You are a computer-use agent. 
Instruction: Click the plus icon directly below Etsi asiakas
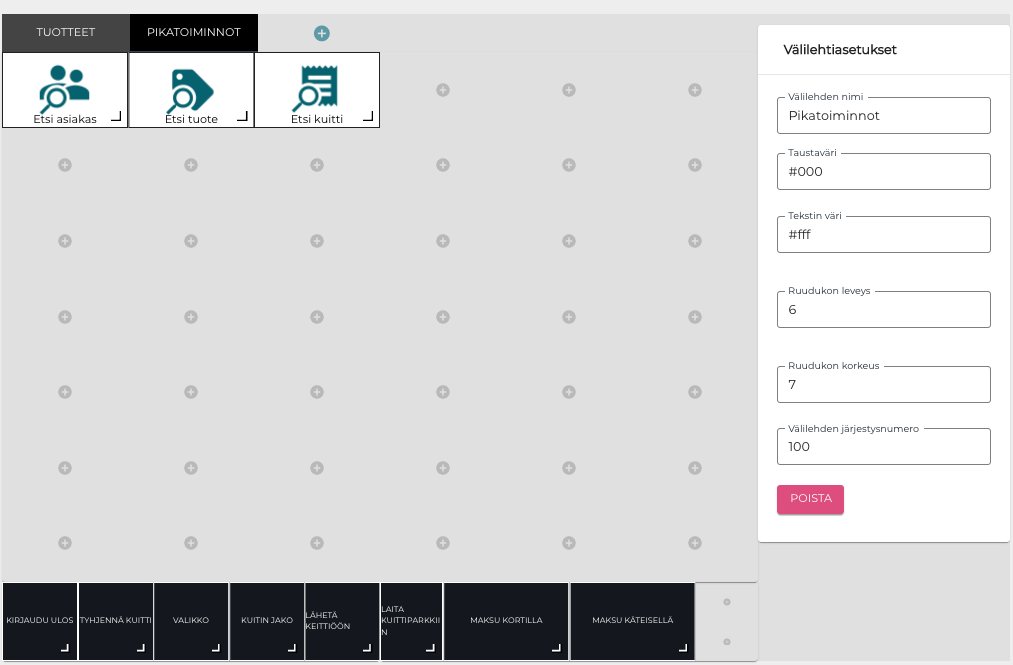(65, 165)
